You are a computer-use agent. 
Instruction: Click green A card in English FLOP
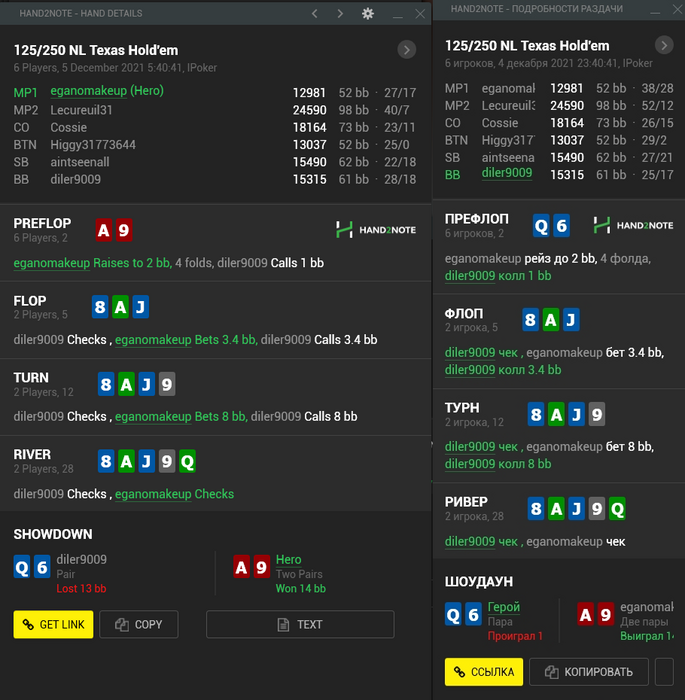pyautogui.click(x=121, y=307)
